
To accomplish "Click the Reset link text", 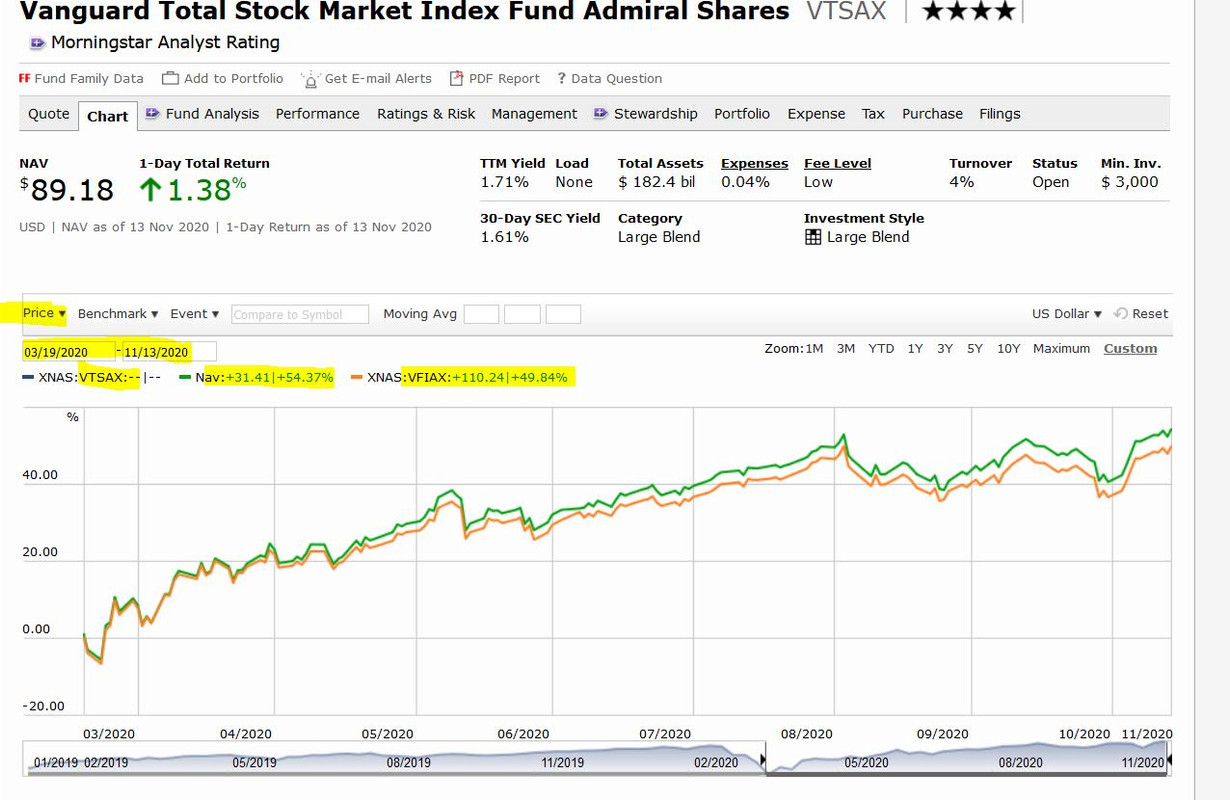I will click(1150, 314).
